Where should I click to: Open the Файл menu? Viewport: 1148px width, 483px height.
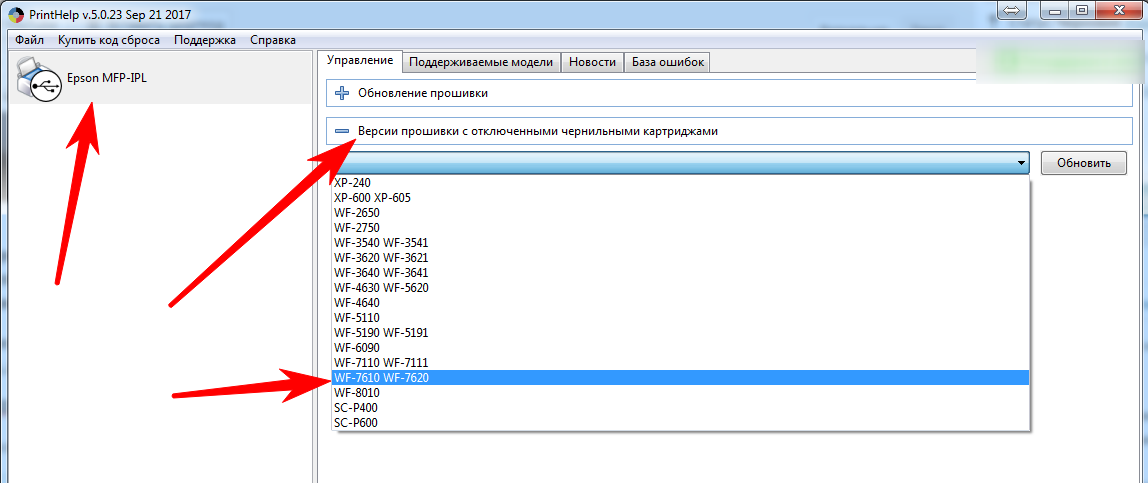29,40
